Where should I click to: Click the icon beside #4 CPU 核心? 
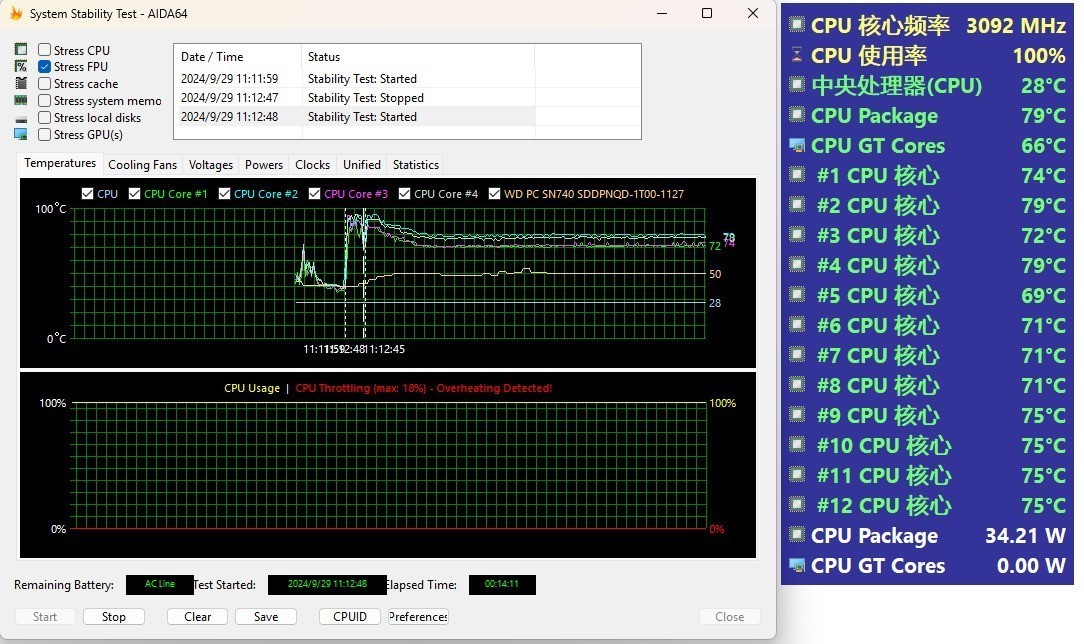pyautogui.click(x=796, y=264)
